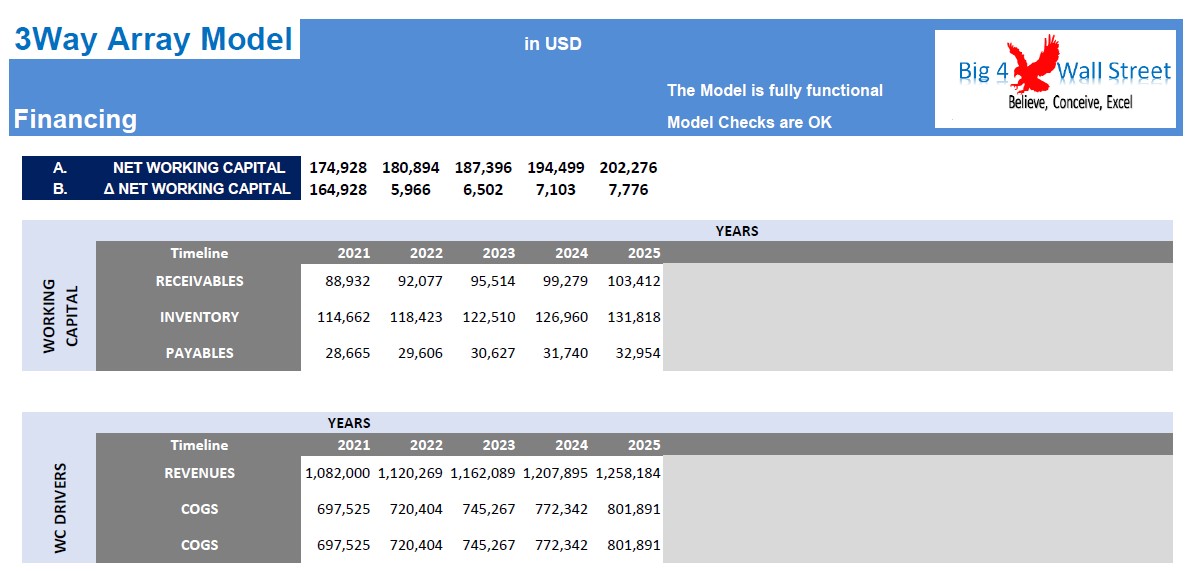Viewport: 1192px width, 571px height.
Task: Click the WORKING CAPITAL vertical label
Action: tap(61, 315)
